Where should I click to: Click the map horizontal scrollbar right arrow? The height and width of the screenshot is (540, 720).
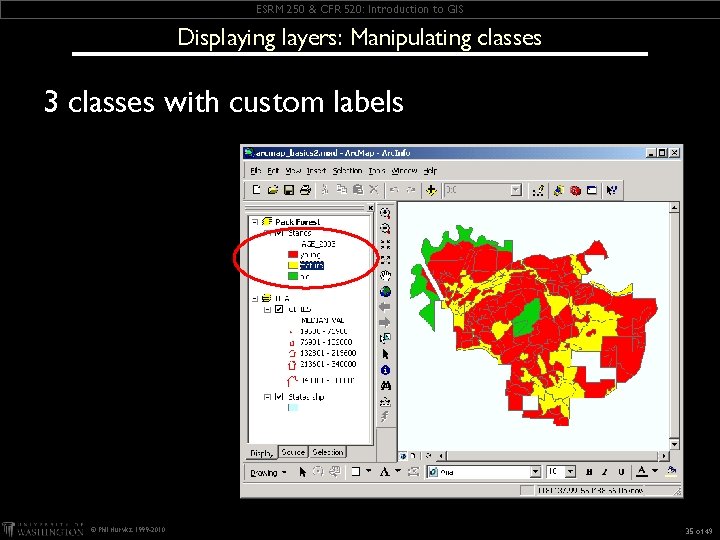tap(664, 456)
